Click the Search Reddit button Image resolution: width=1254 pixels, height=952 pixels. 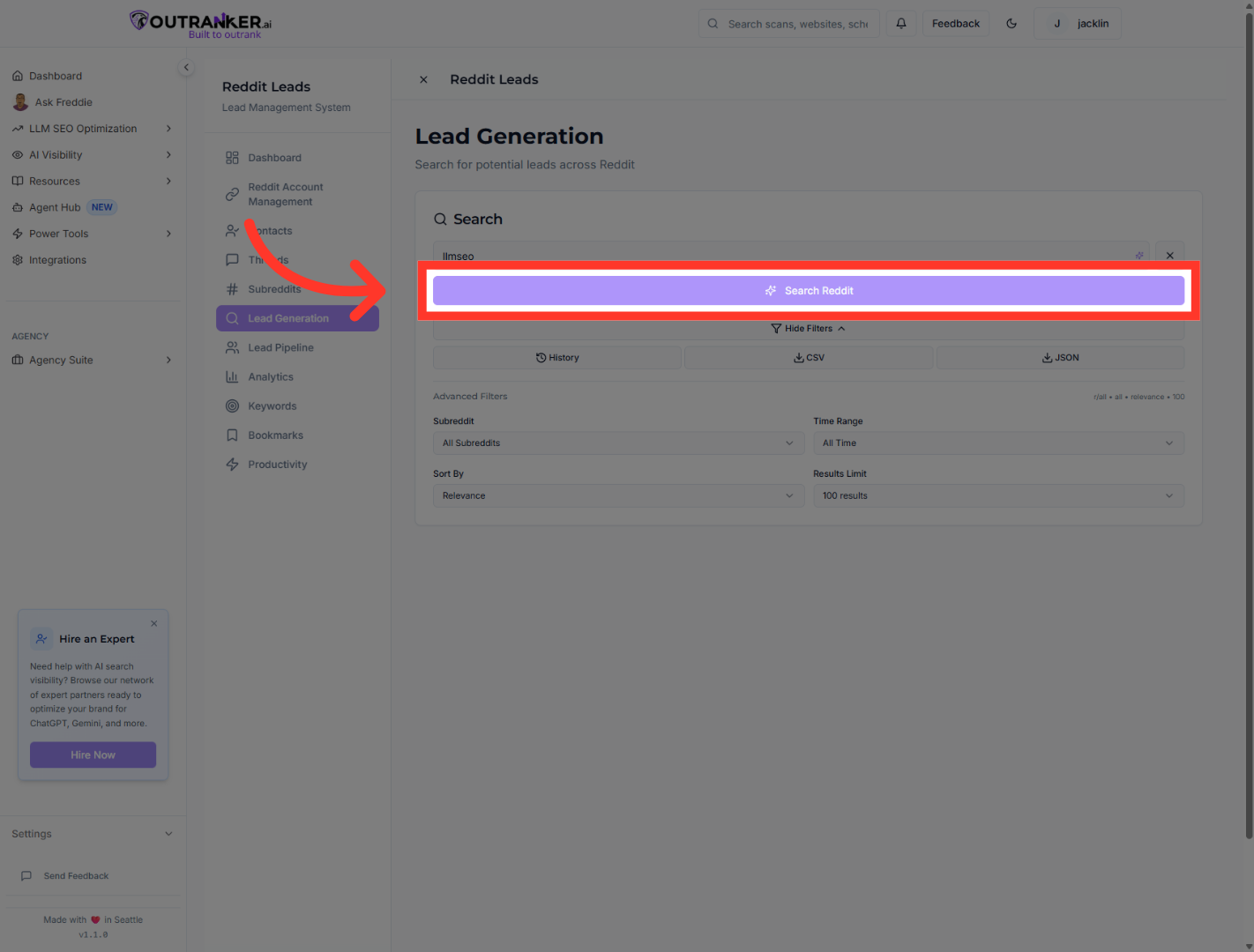[808, 290]
